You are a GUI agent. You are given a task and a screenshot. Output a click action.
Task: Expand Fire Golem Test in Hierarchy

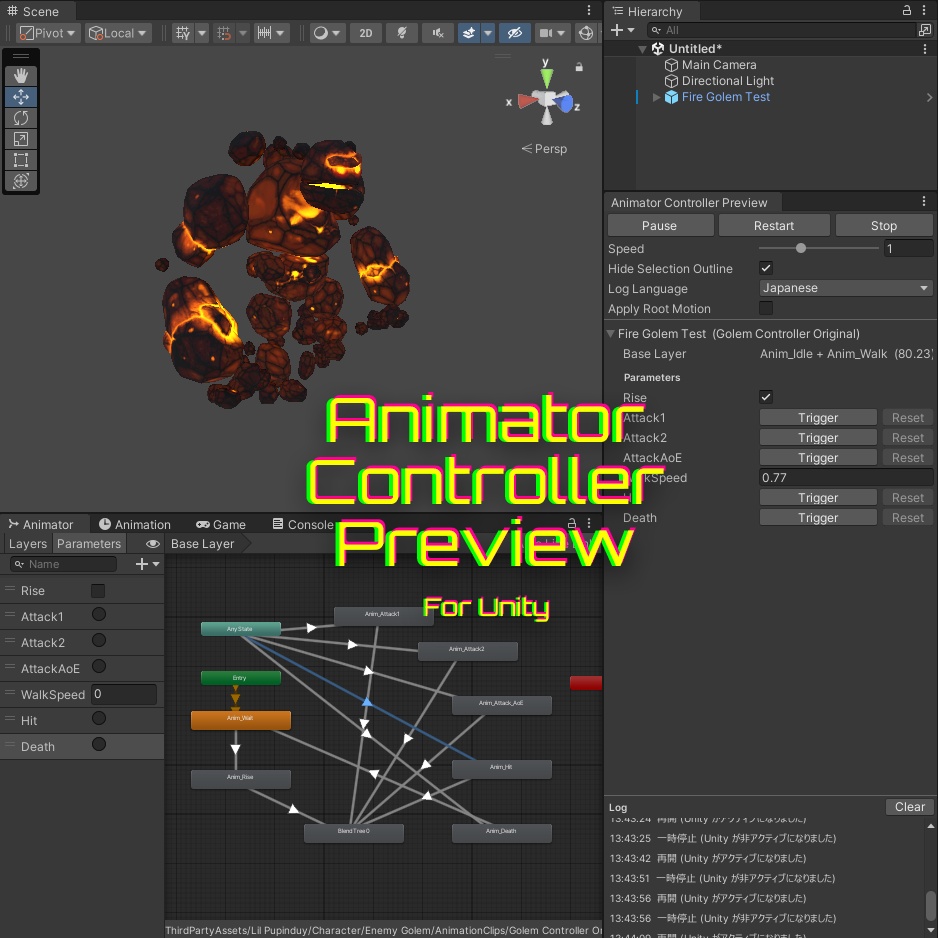(656, 97)
